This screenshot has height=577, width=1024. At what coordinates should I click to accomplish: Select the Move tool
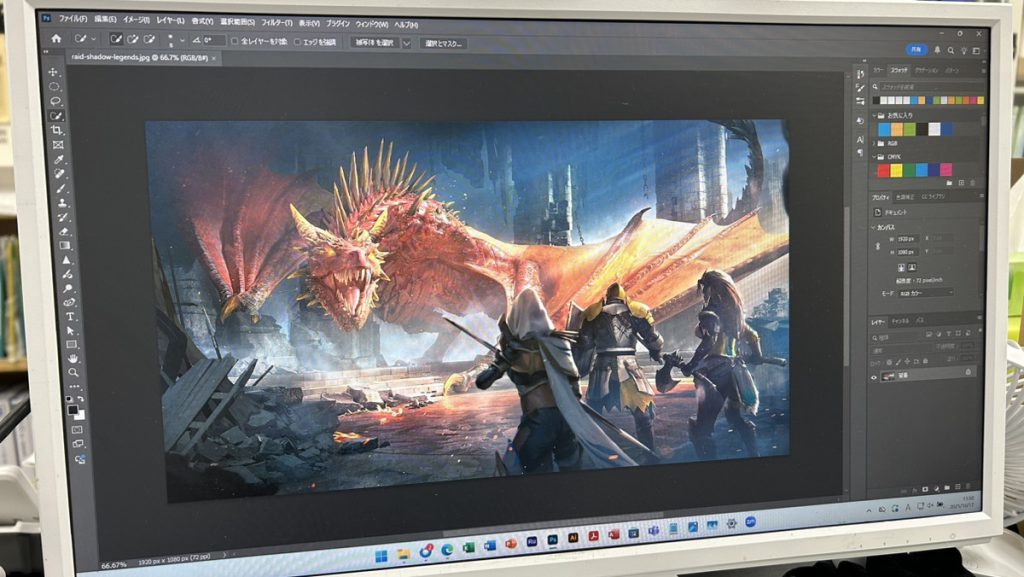pos(54,73)
